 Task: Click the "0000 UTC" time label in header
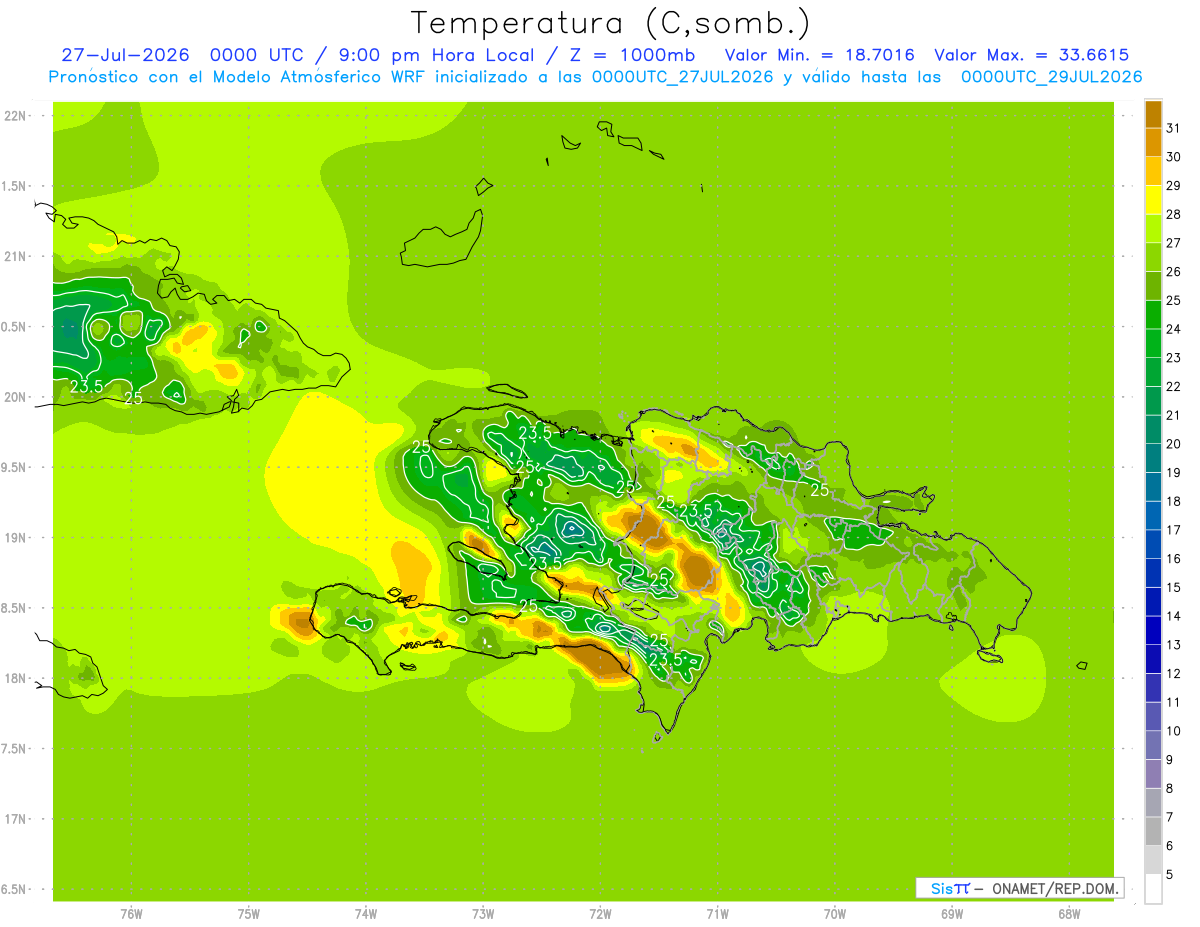[258, 55]
